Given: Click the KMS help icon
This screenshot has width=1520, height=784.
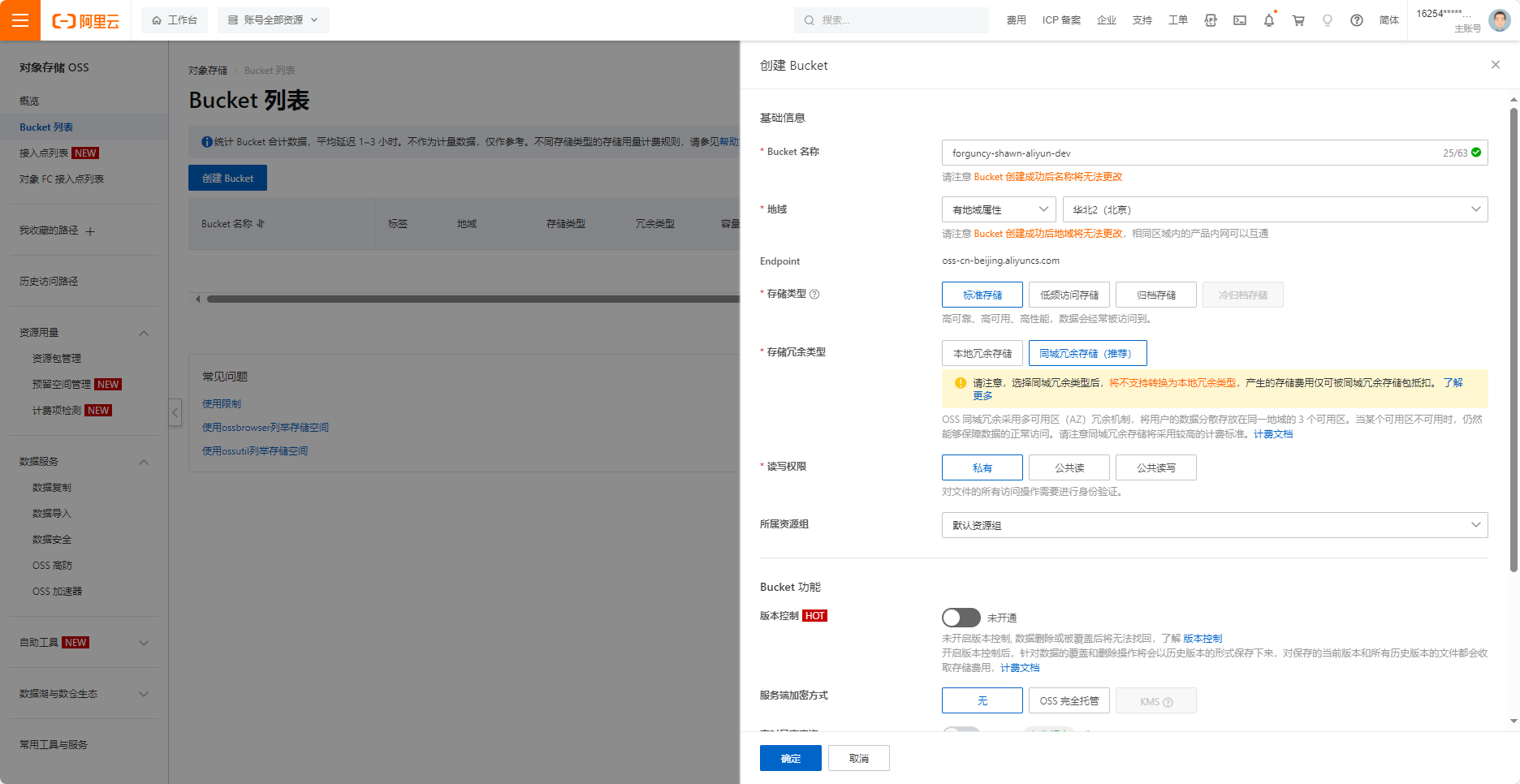Looking at the screenshot, I should (x=1168, y=702).
